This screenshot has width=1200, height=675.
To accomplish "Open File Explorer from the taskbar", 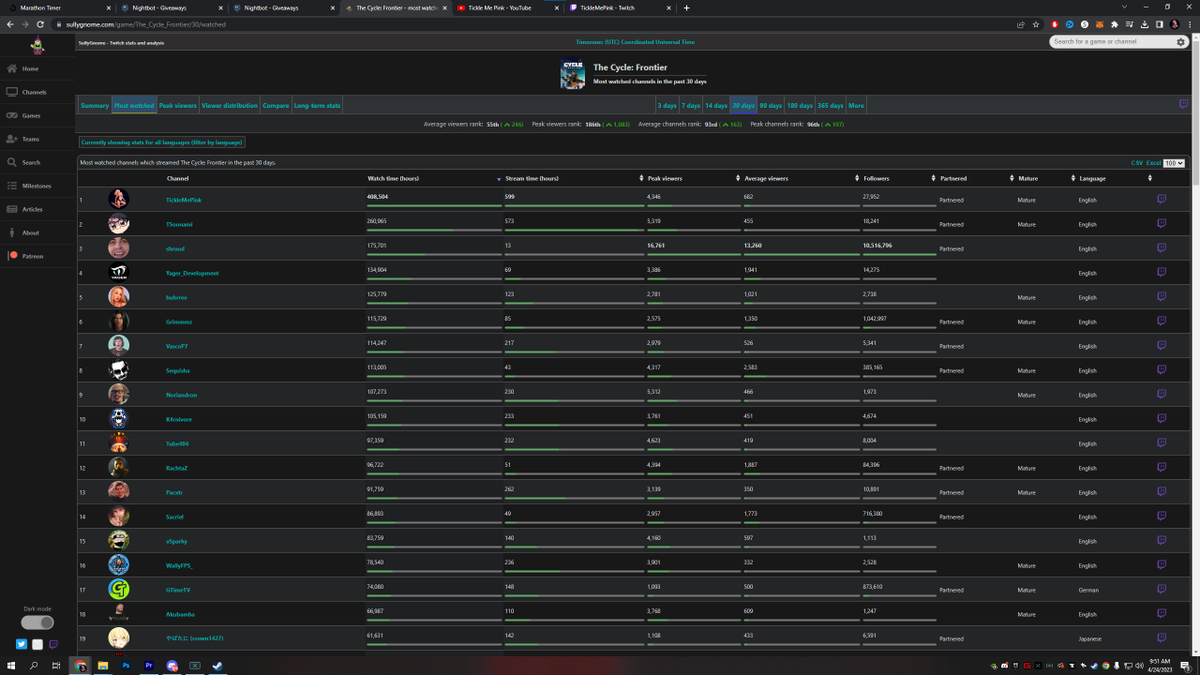I will tap(103, 665).
